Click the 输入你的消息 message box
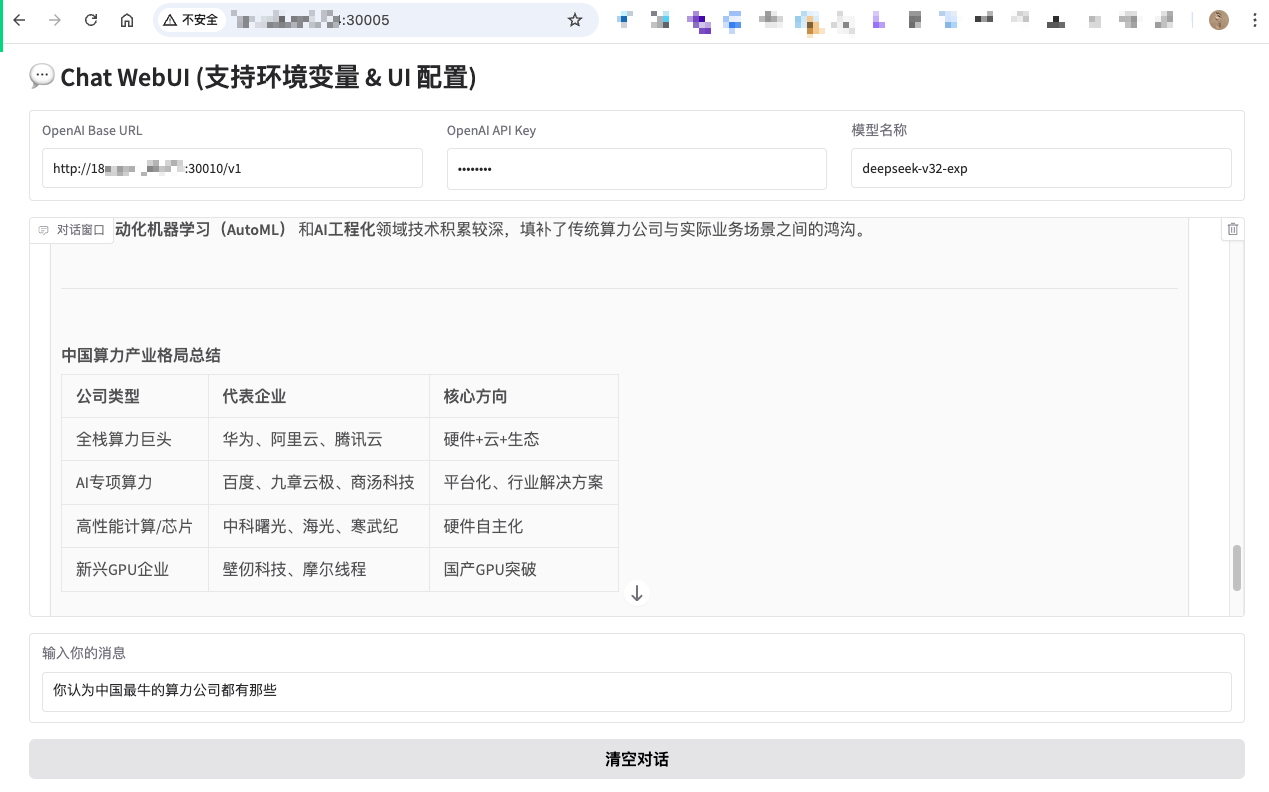1269x792 pixels. [x=636, y=690]
